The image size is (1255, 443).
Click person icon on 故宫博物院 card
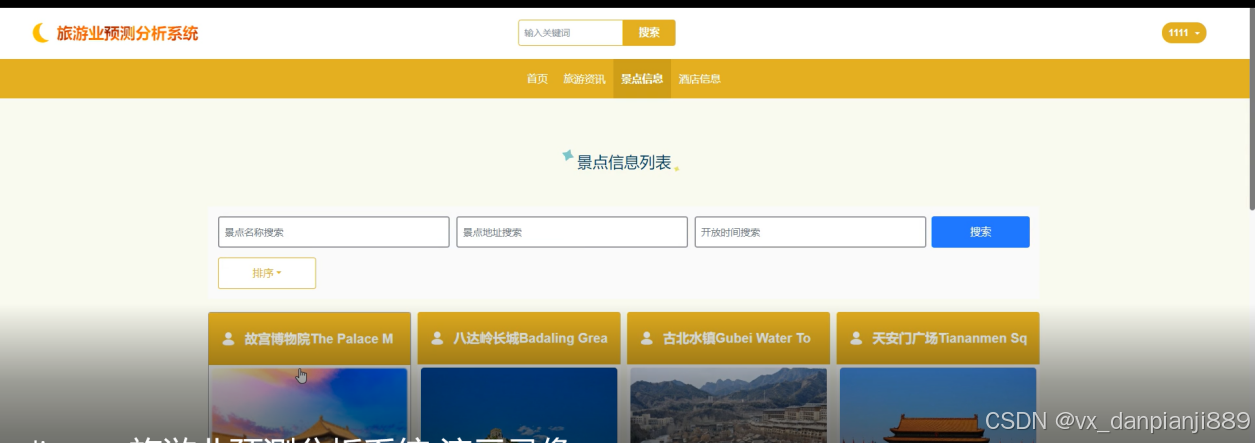[228, 339]
